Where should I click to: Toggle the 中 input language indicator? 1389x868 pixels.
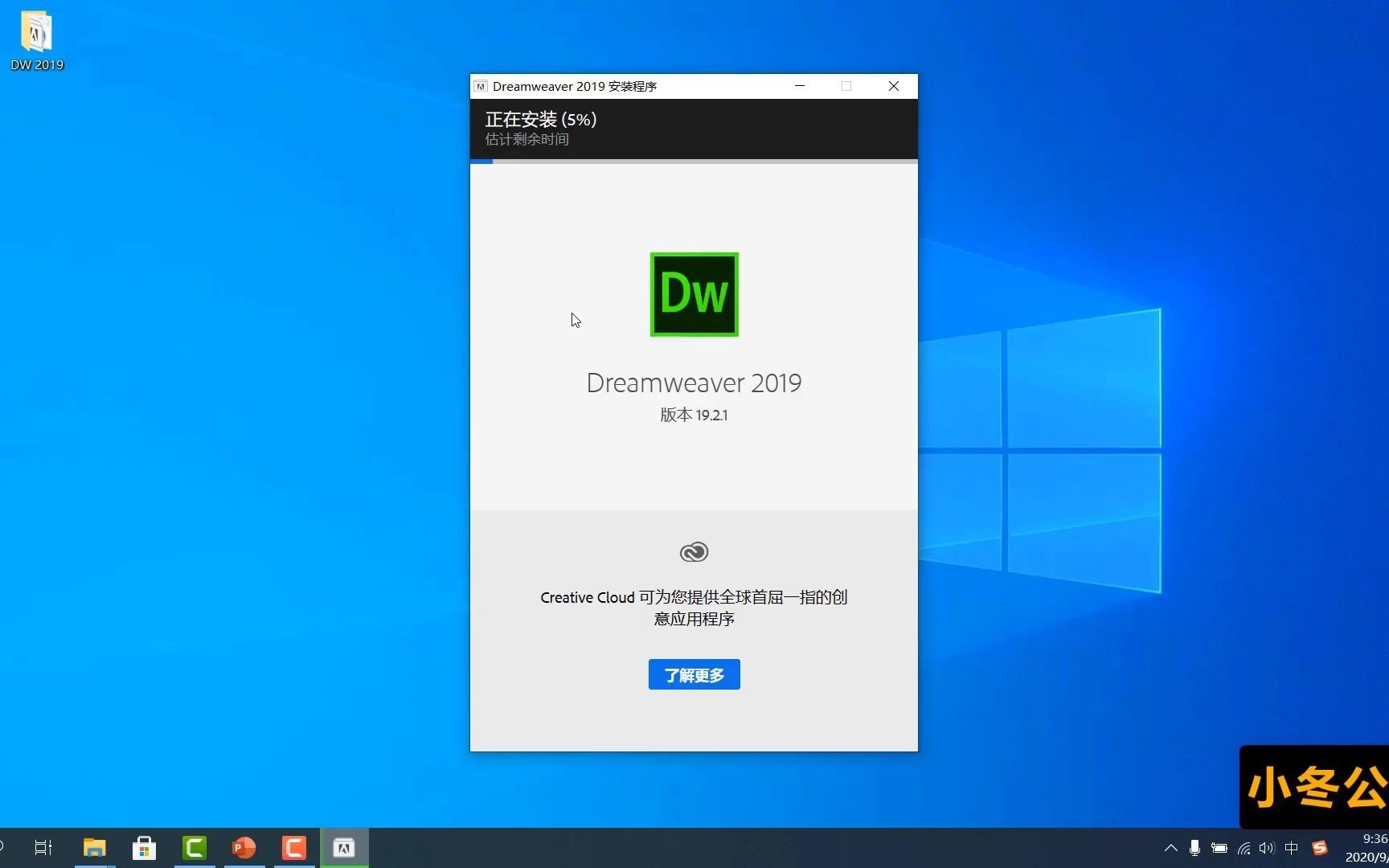1292,848
